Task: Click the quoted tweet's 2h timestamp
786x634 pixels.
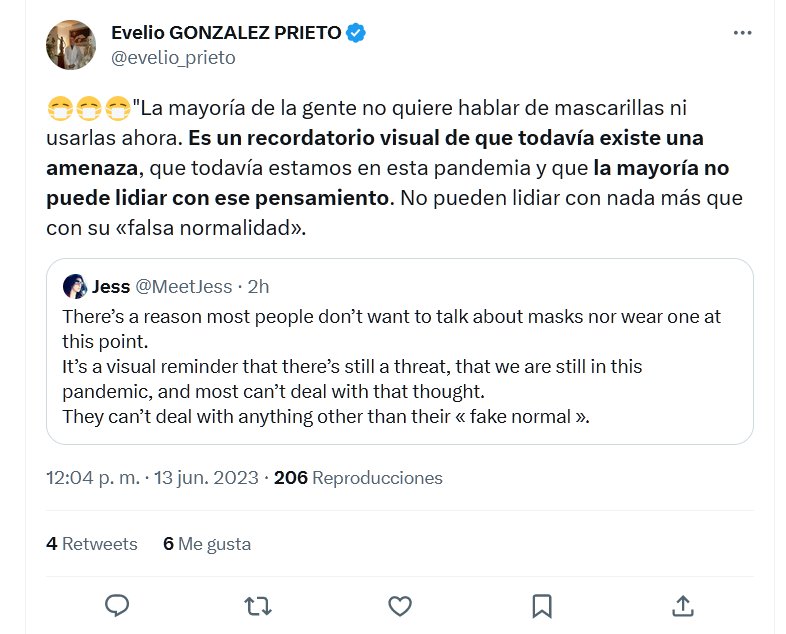Action: 258,287
